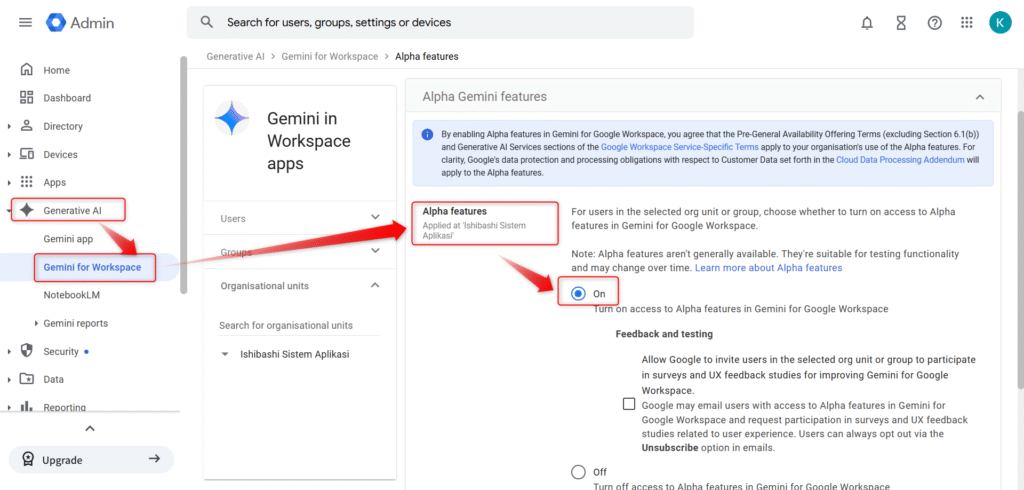Collapse the Alpha Gemini features panel
The height and width of the screenshot is (490, 1024).
[979, 97]
